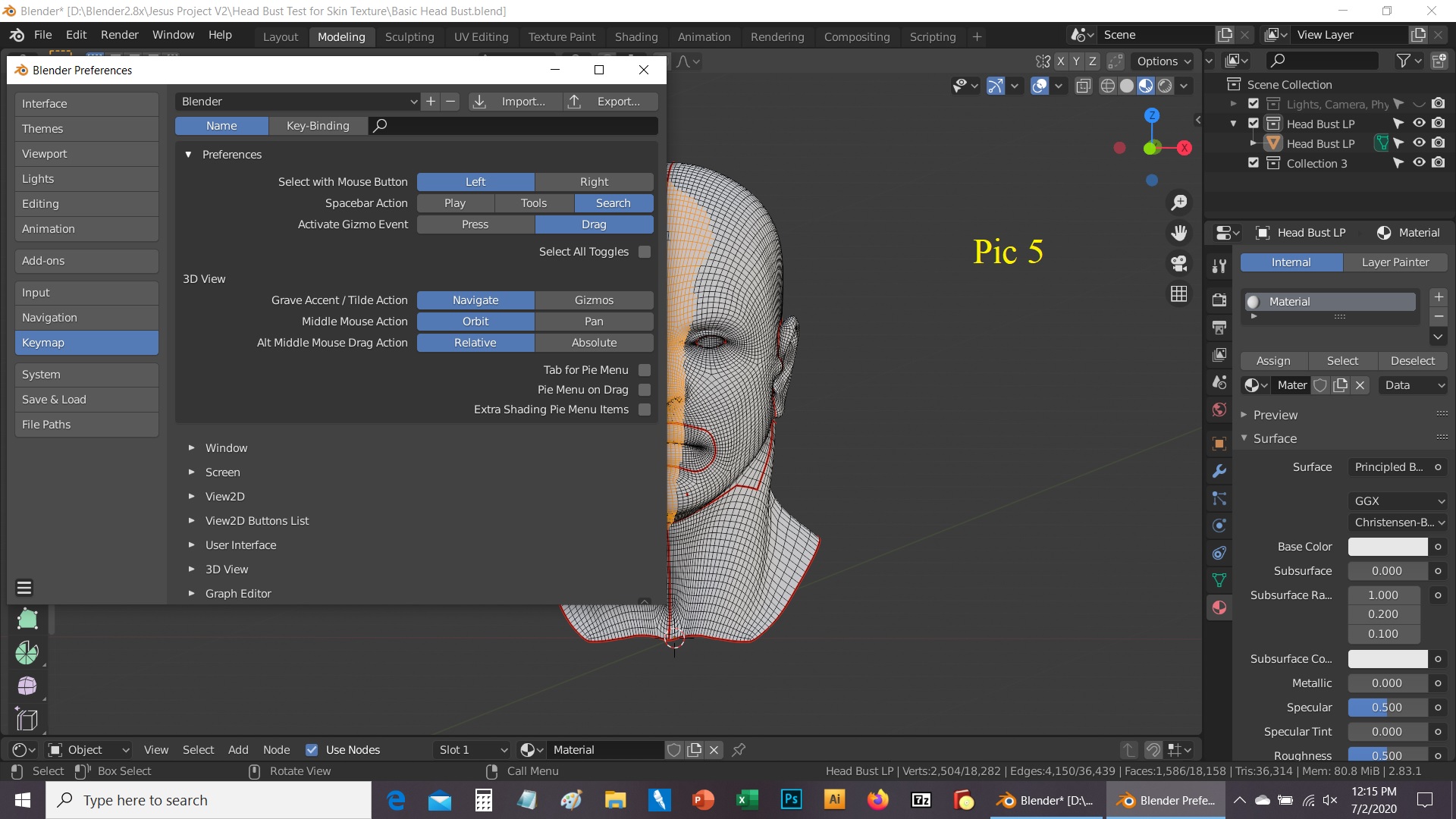Screen dimensions: 1456x819
Task: Open Material properties tab icon
Action: pos(1219,607)
